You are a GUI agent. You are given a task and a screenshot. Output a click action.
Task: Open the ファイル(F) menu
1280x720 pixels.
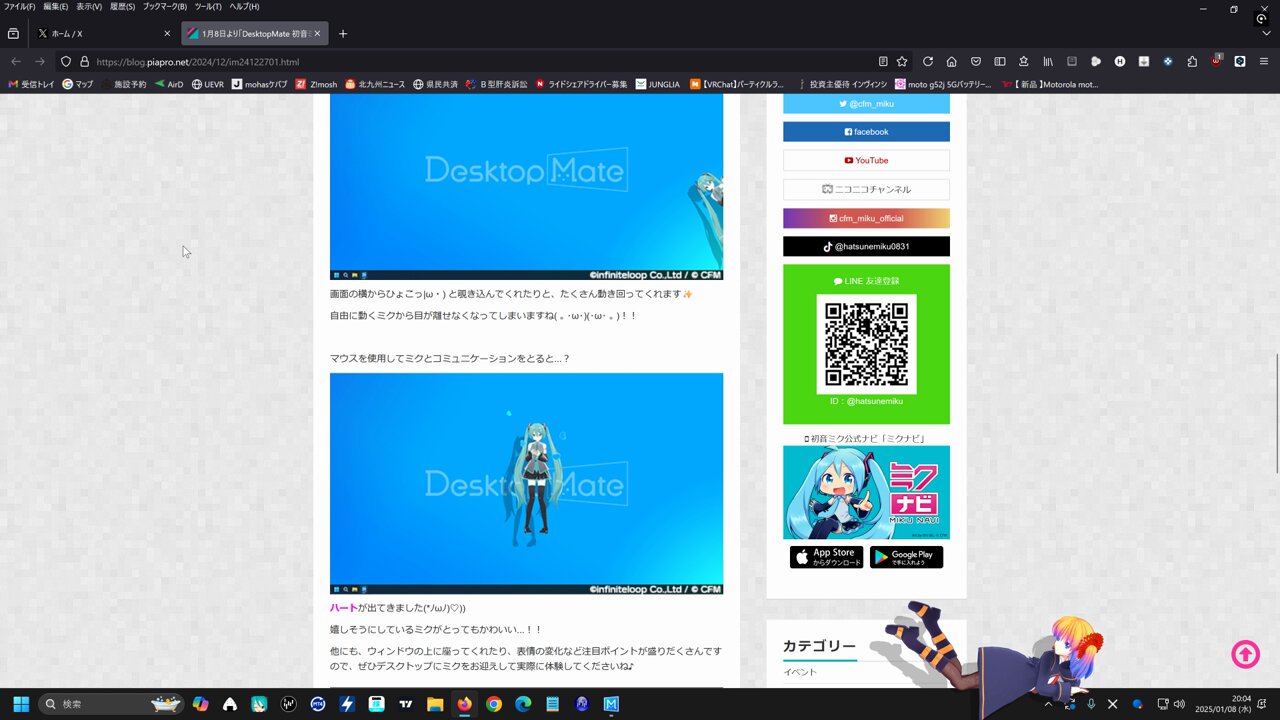(19, 6)
